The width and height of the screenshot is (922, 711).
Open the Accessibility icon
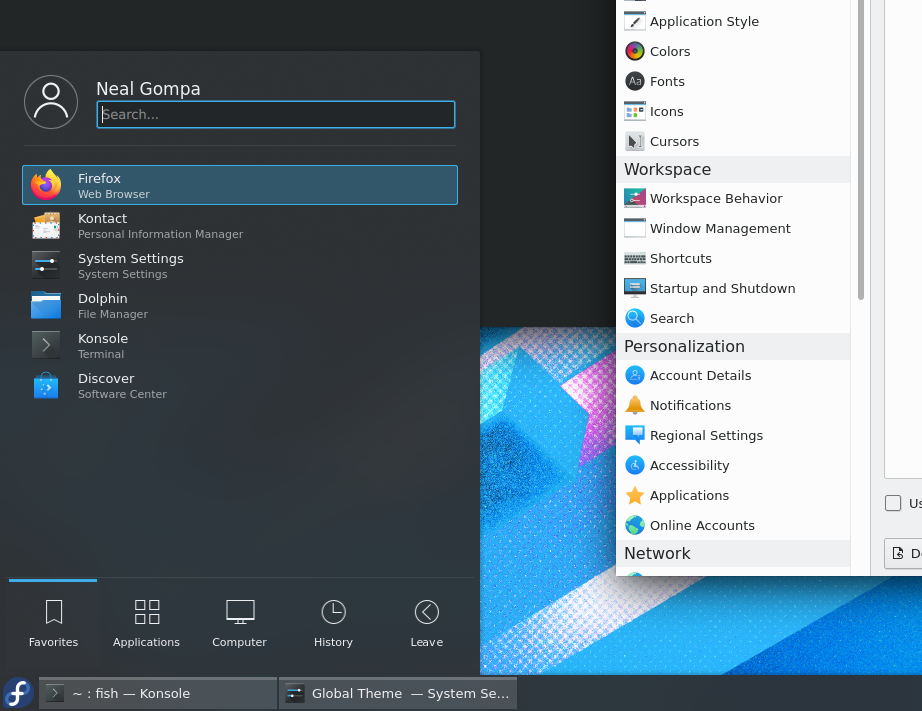[x=635, y=465]
